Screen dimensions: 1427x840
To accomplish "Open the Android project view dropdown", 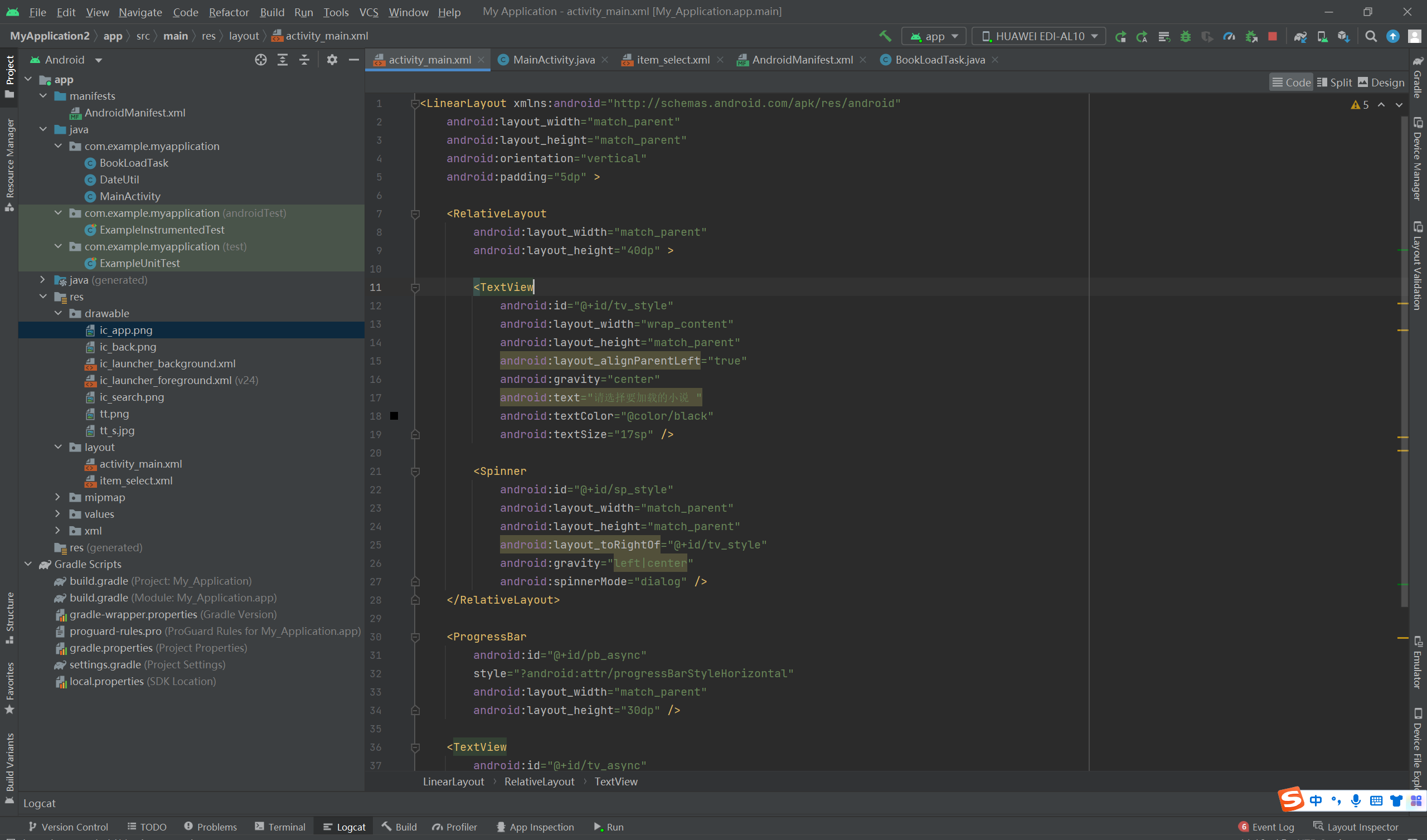I will point(66,60).
